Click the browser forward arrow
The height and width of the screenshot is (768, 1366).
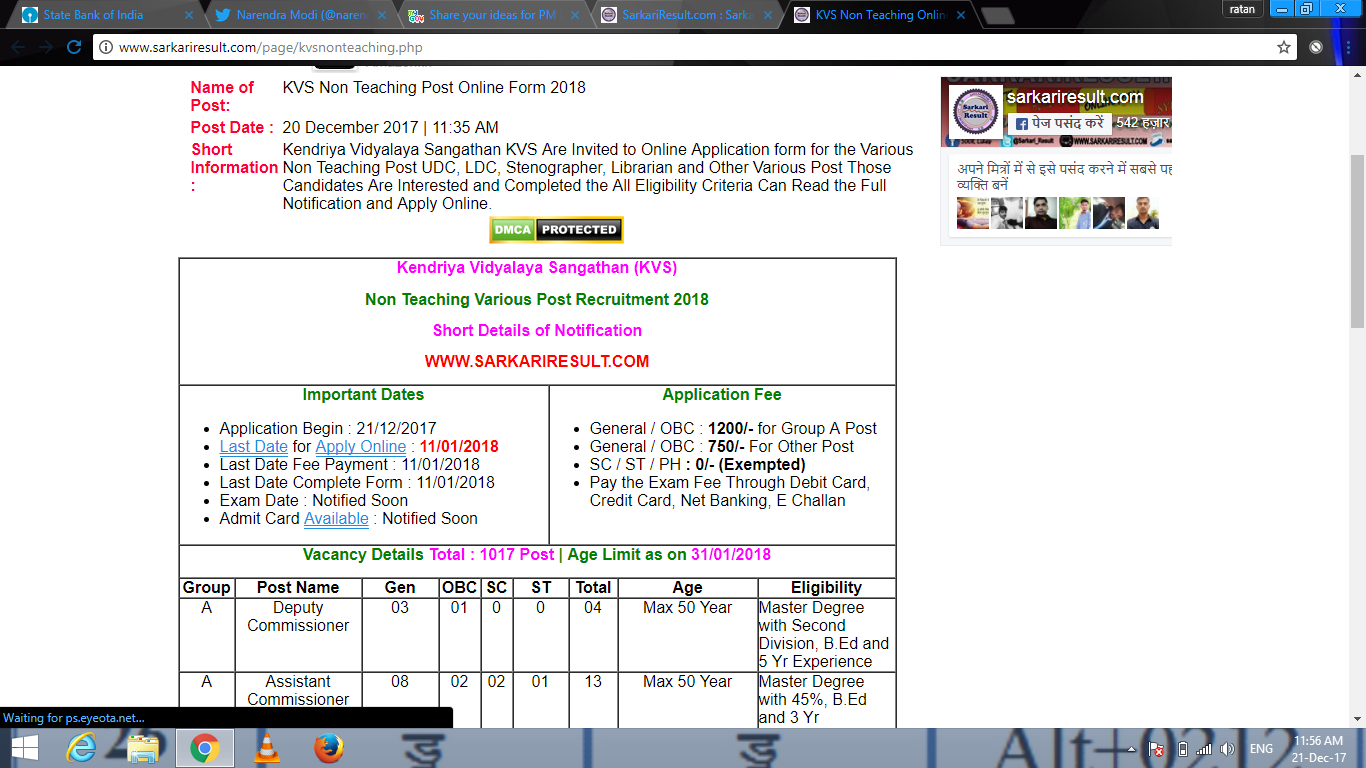click(46, 47)
